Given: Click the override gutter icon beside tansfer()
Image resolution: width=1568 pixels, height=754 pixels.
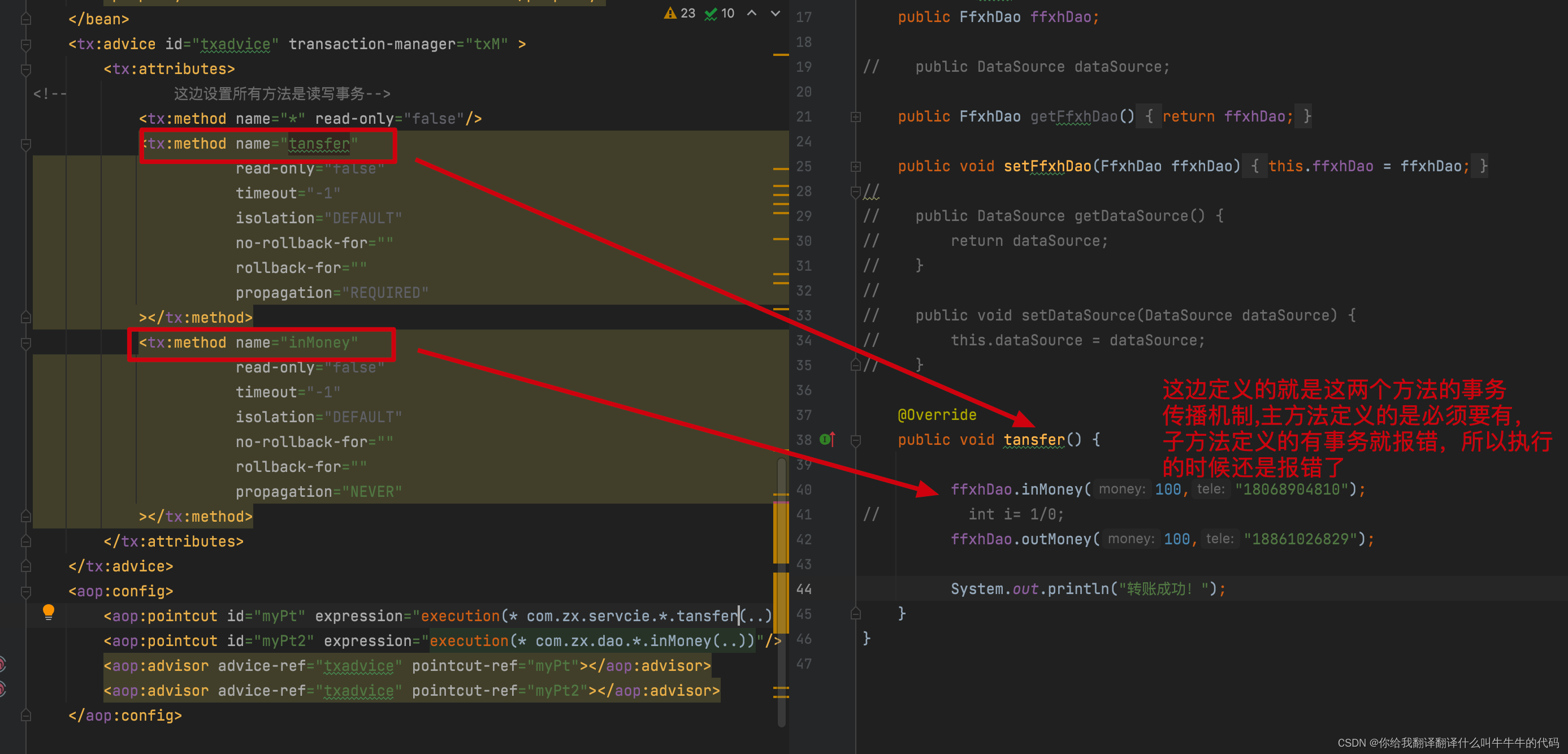Looking at the screenshot, I should [827, 439].
